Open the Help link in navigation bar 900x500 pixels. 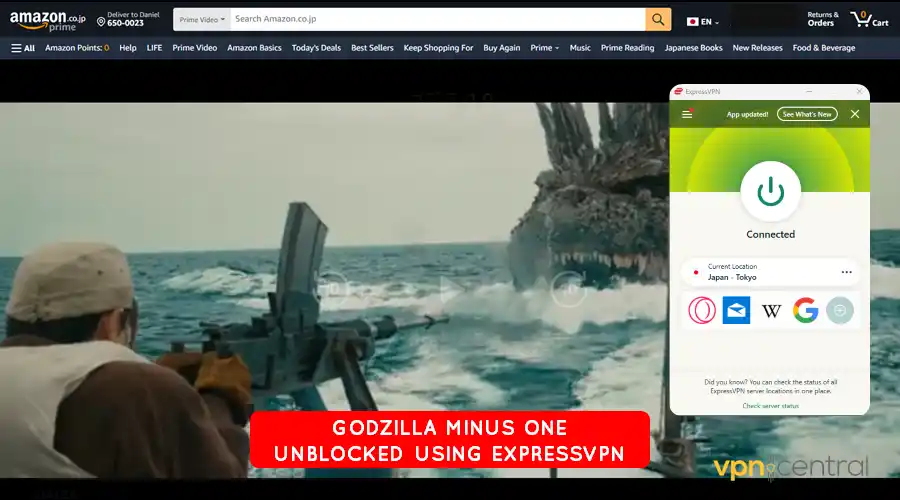click(128, 48)
